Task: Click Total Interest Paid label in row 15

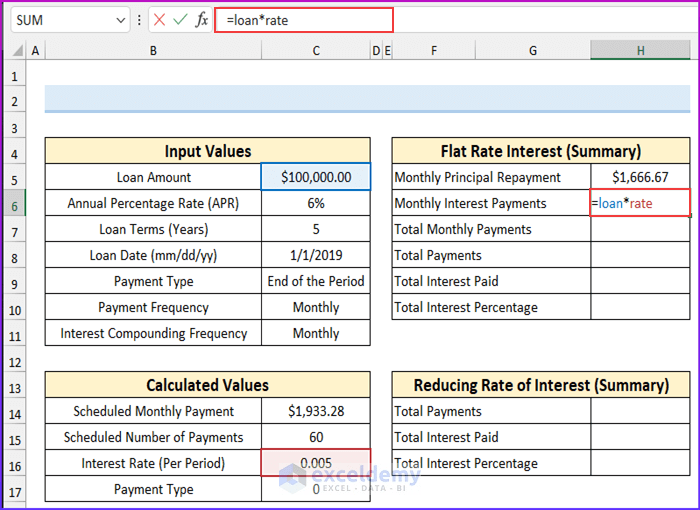Action: (x=491, y=437)
